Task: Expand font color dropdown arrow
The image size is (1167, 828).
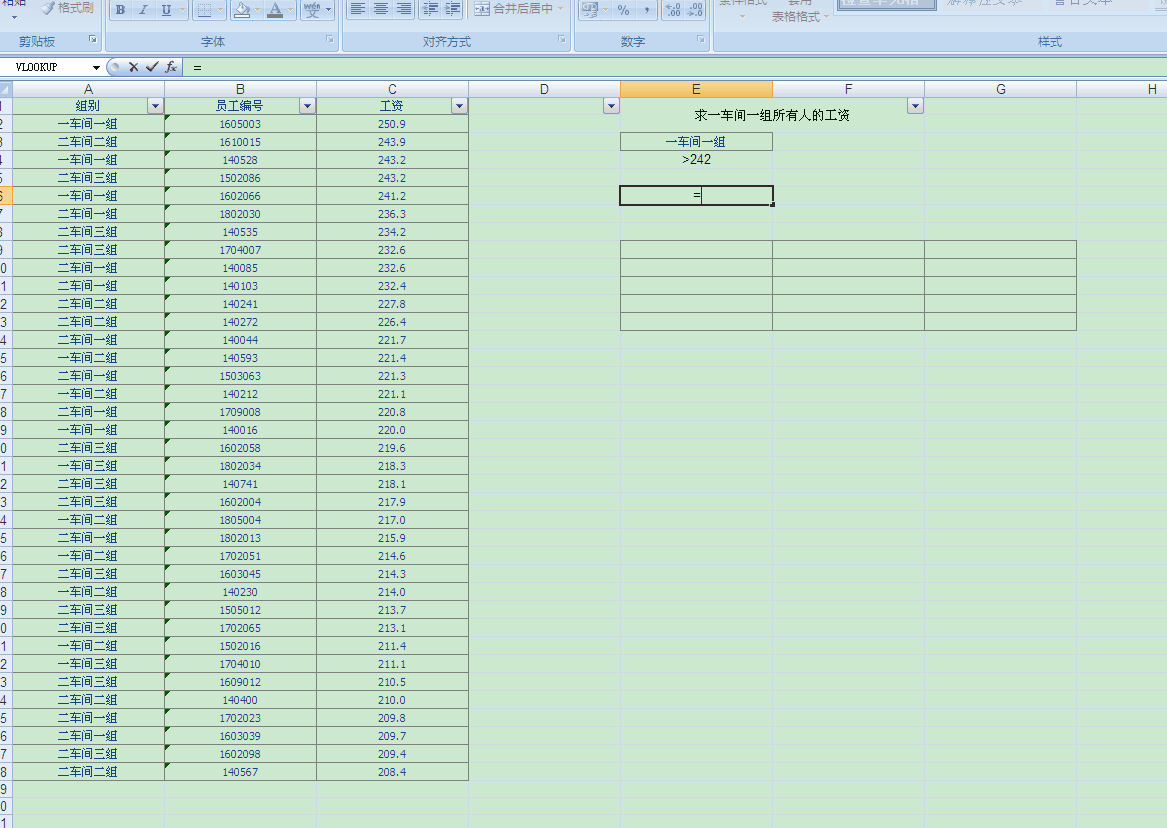Action: point(291,10)
